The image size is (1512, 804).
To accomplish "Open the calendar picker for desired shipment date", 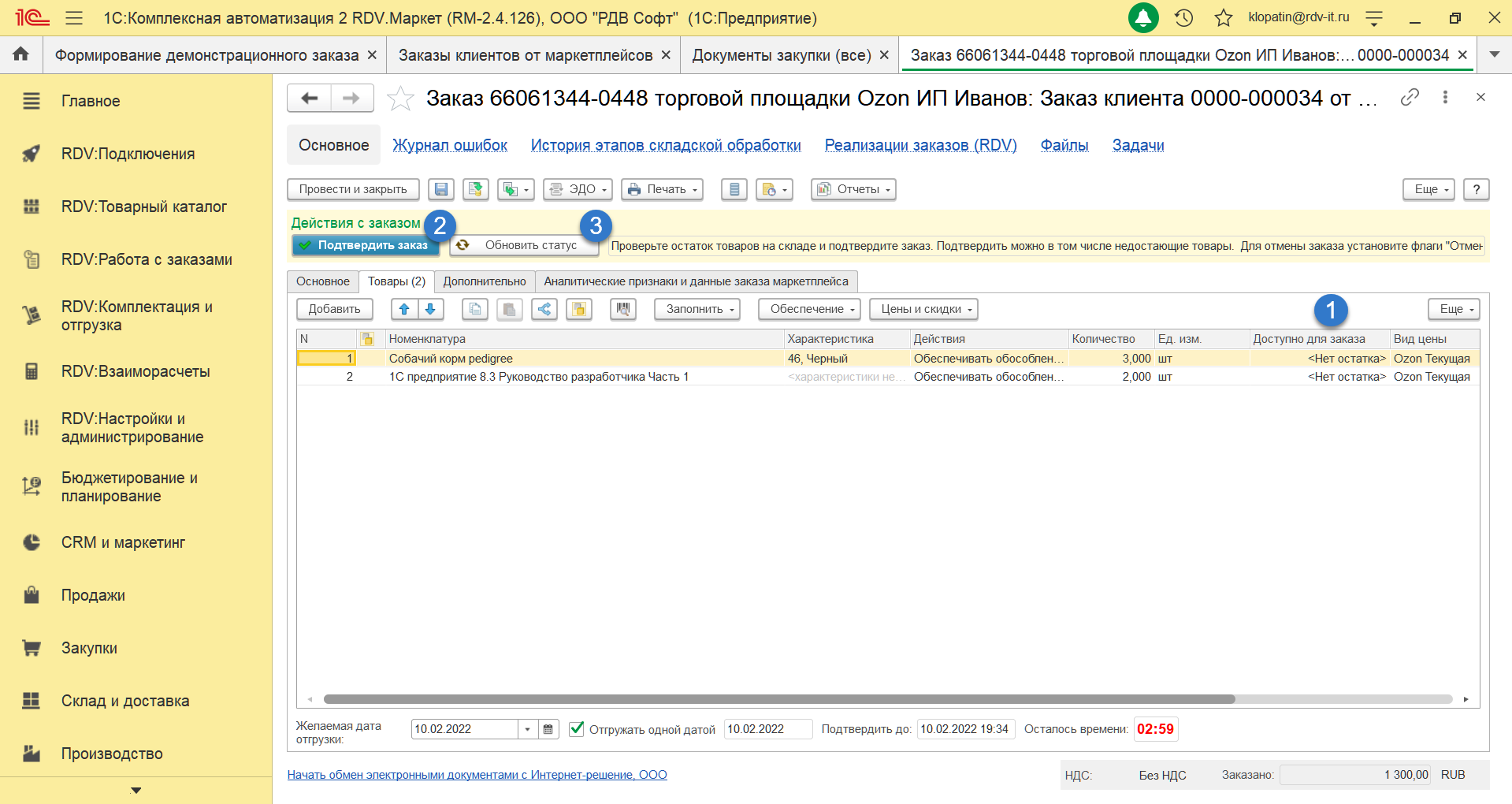I will click(548, 729).
